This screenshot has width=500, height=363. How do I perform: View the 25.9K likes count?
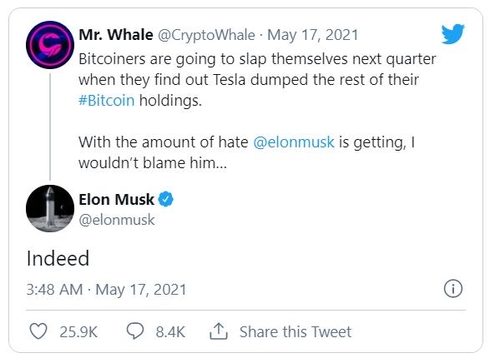[79, 332]
